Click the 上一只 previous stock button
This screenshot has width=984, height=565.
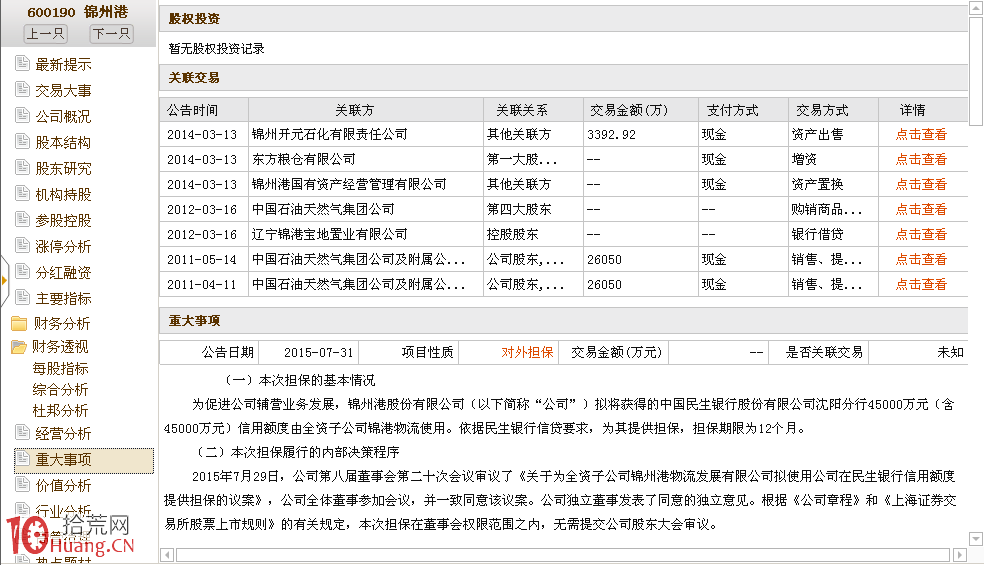click(x=45, y=33)
